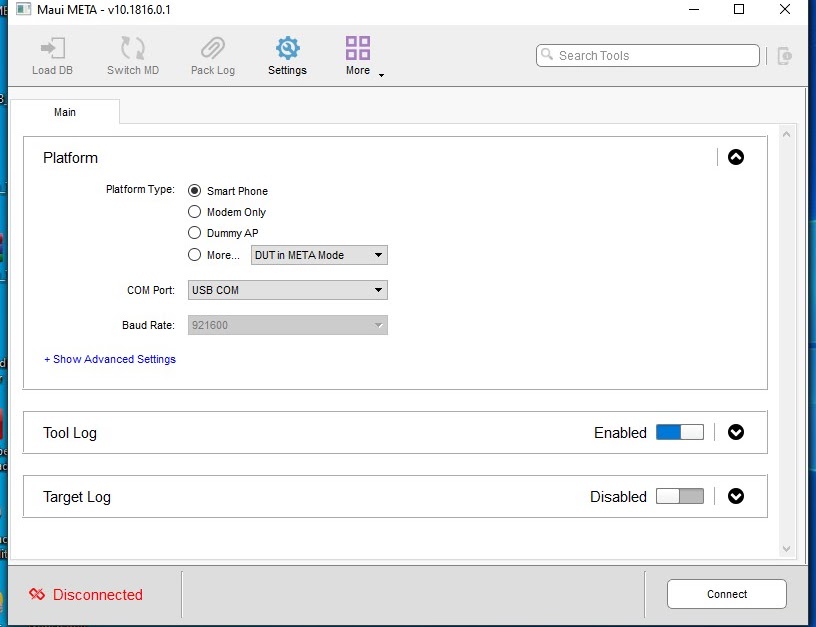Image resolution: width=816 pixels, height=627 pixels.
Task: Focus the Search Tools input field
Action: (647, 55)
